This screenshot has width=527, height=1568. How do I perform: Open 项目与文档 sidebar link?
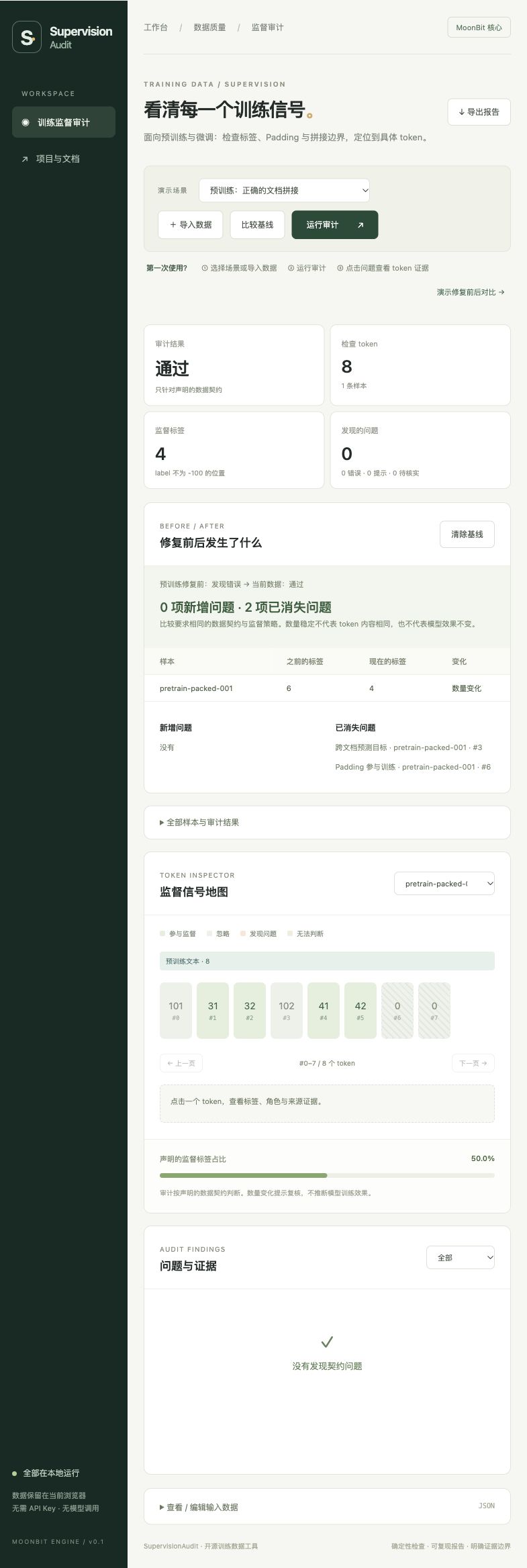(64, 158)
